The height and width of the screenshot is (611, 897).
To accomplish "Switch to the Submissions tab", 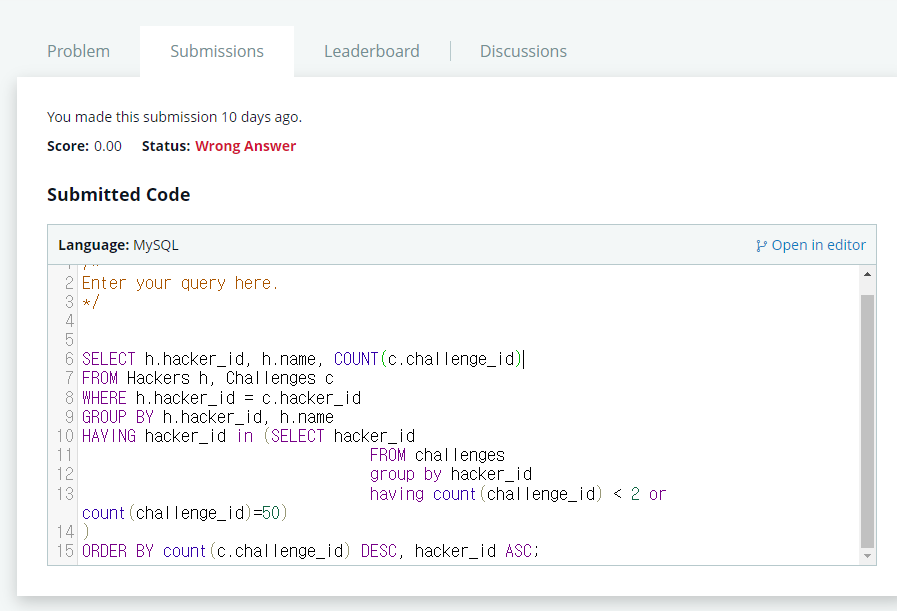I will click(217, 51).
